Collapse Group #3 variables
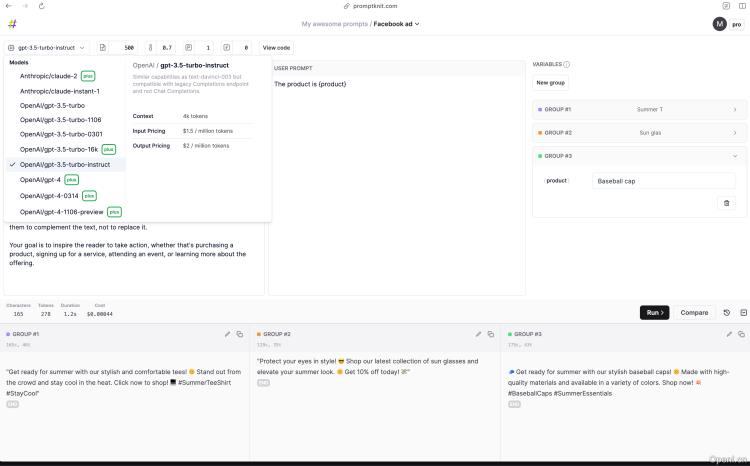 (734, 156)
